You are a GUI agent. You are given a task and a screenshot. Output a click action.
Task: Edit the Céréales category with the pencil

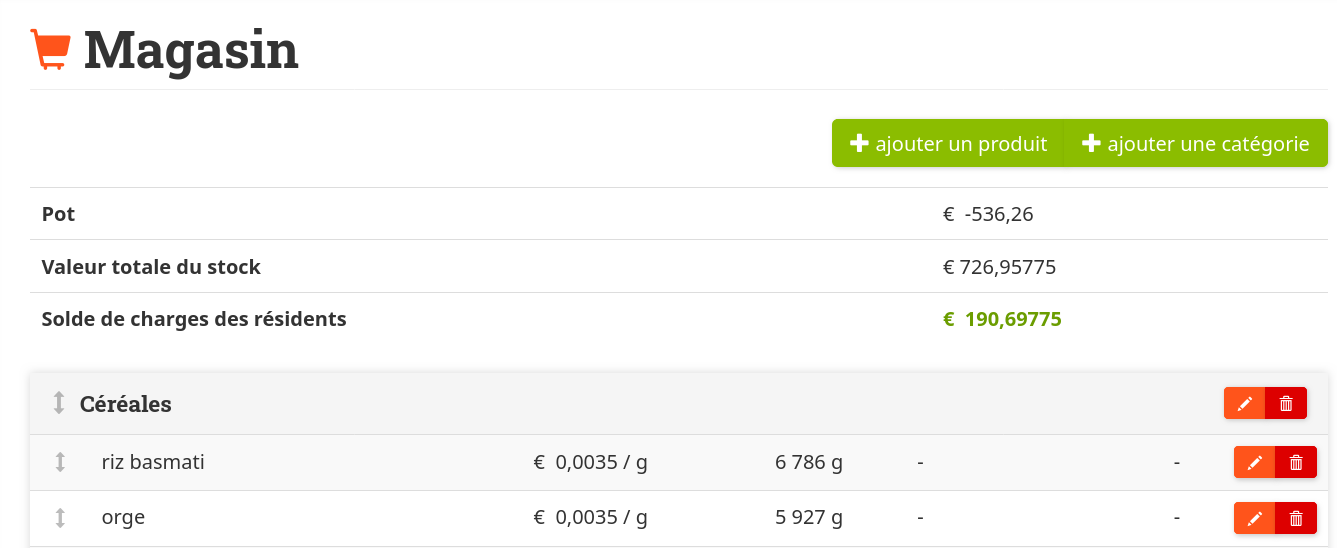pos(1244,403)
